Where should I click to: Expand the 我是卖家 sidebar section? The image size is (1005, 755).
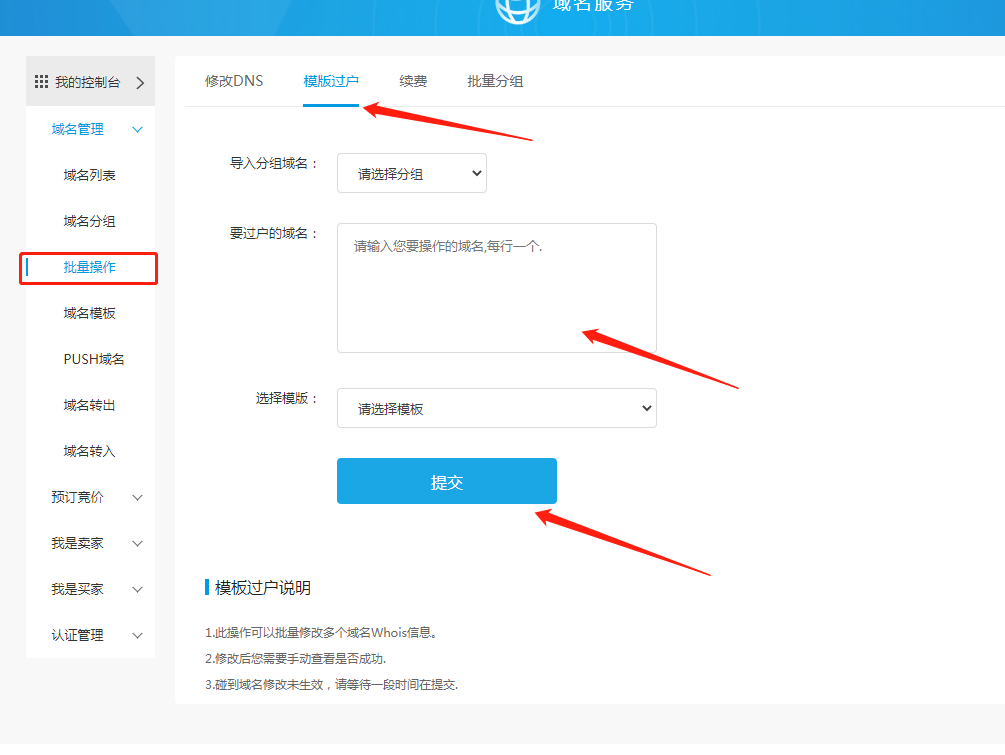point(138,543)
